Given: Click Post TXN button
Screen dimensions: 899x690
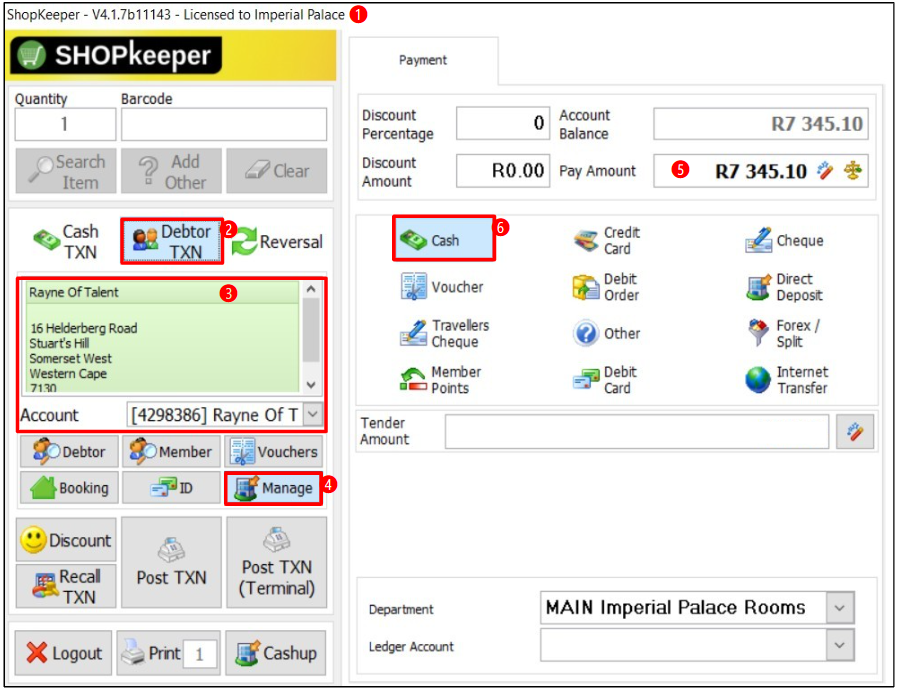Looking at the screenshot, I should pos(171,563).
